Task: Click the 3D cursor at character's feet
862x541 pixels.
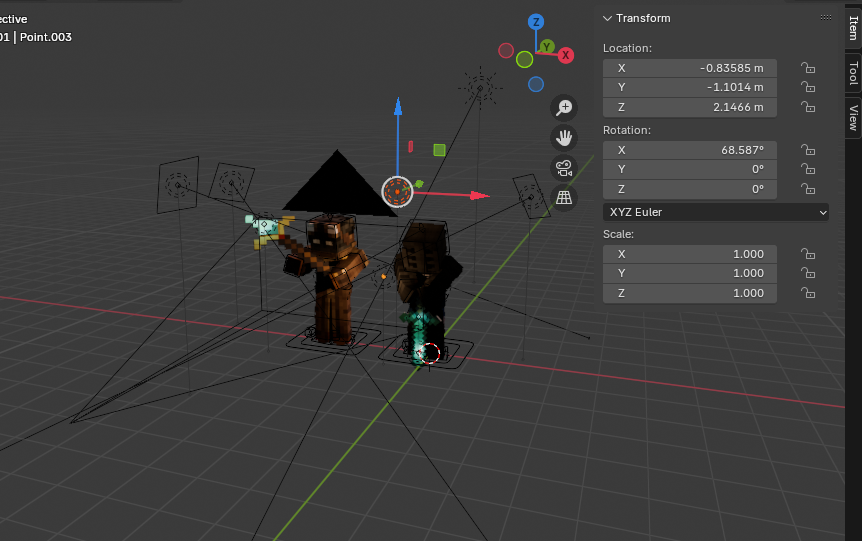Action: point(428,354)
